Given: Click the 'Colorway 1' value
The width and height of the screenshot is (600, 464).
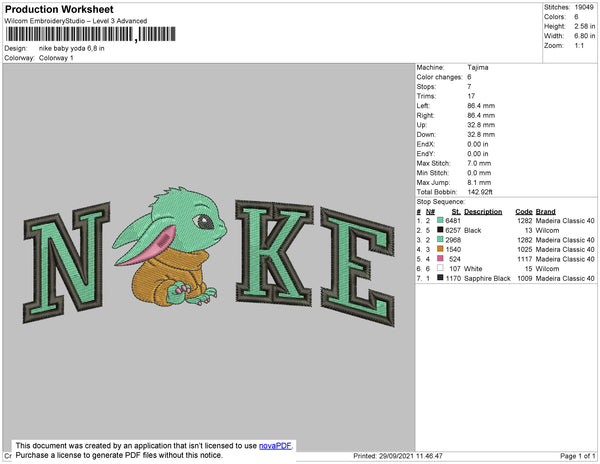Looking at the screenshot, I should [56, 58].
